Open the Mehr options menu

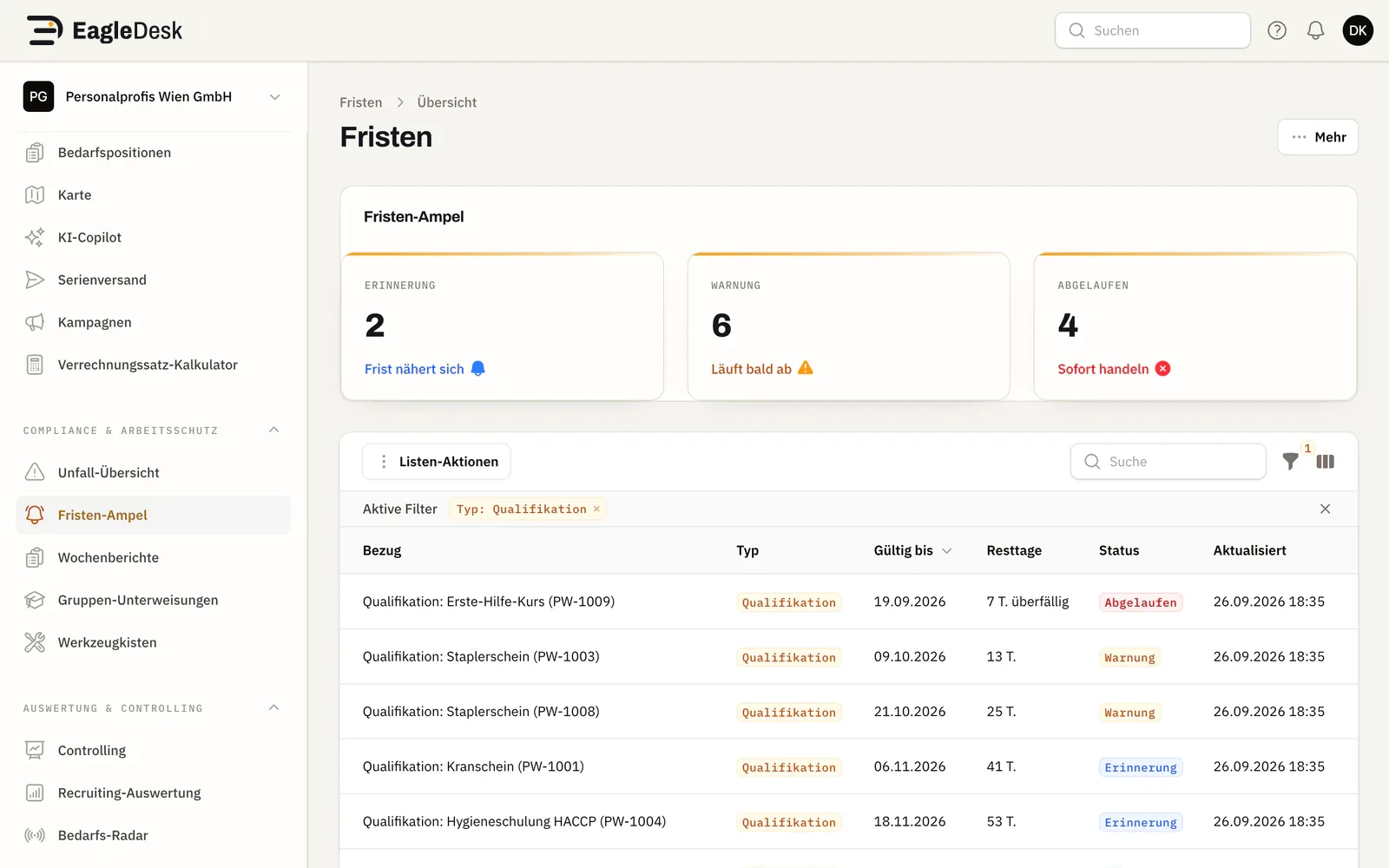[1318, 137]
